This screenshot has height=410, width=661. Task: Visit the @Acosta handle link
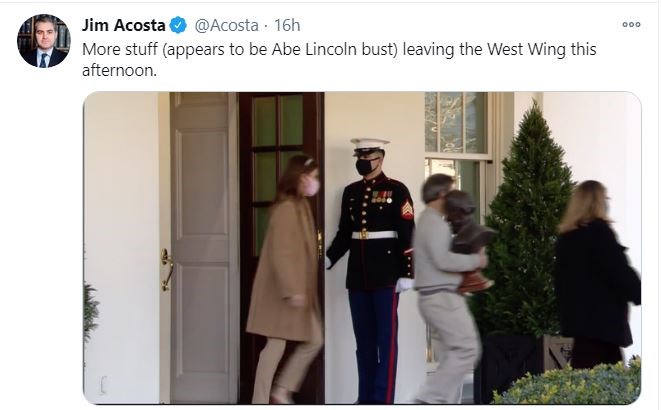pos(226,25)
